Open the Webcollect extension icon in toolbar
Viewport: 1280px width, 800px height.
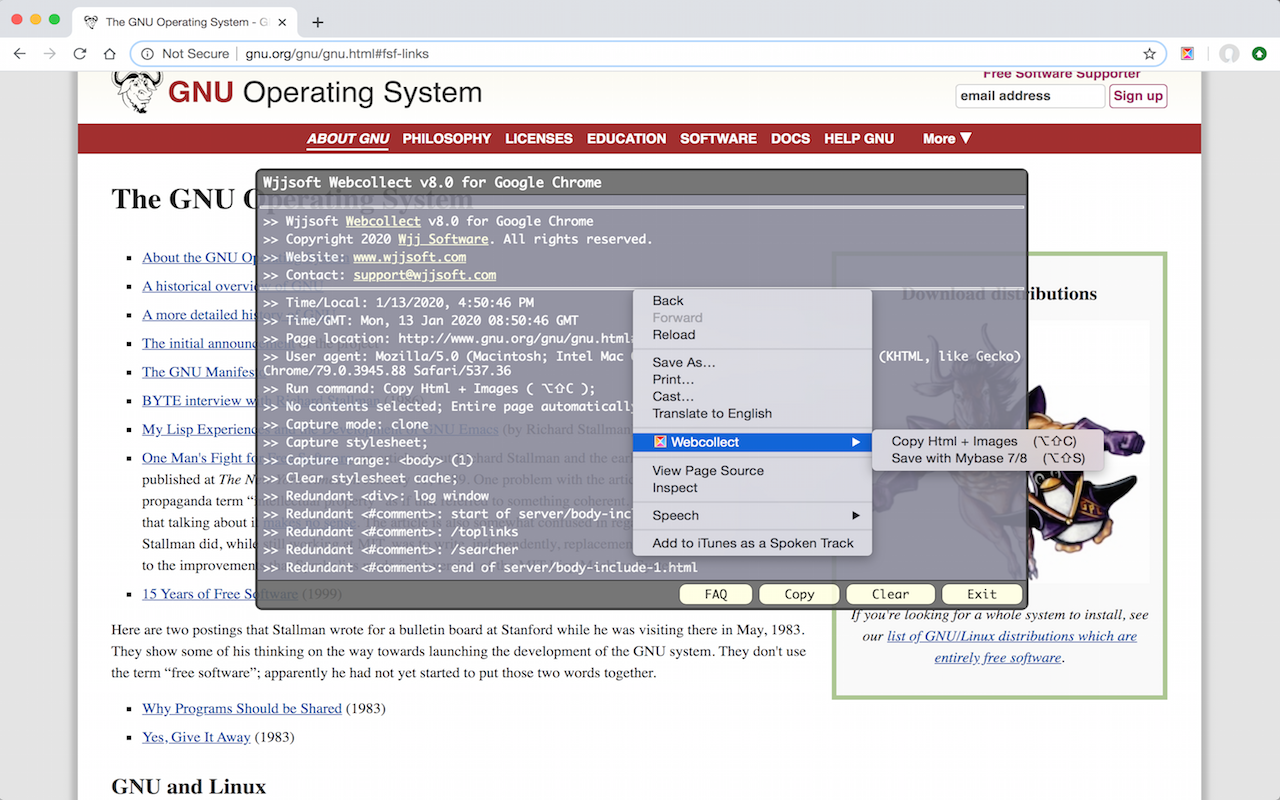point(1187,54)
